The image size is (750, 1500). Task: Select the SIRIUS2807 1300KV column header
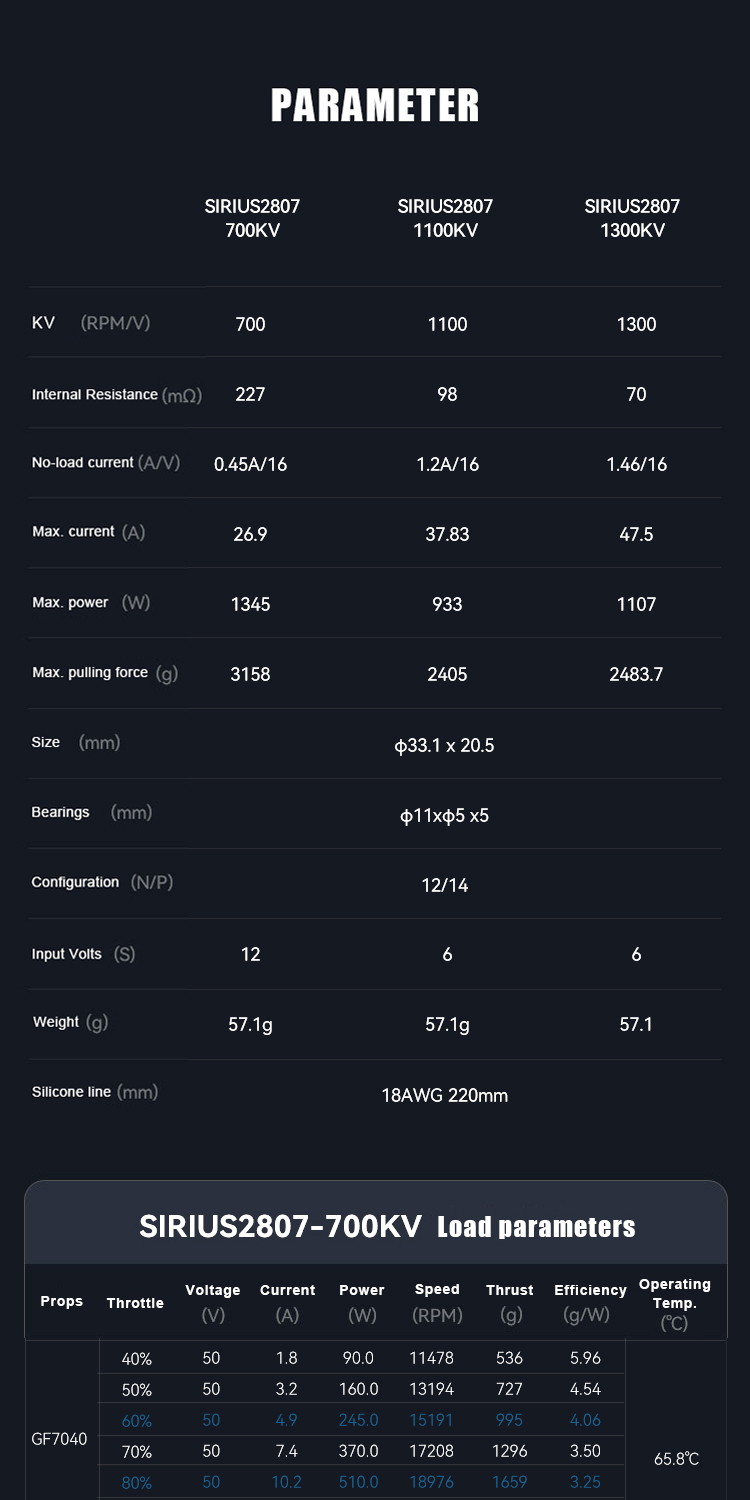tap(632, 218)
